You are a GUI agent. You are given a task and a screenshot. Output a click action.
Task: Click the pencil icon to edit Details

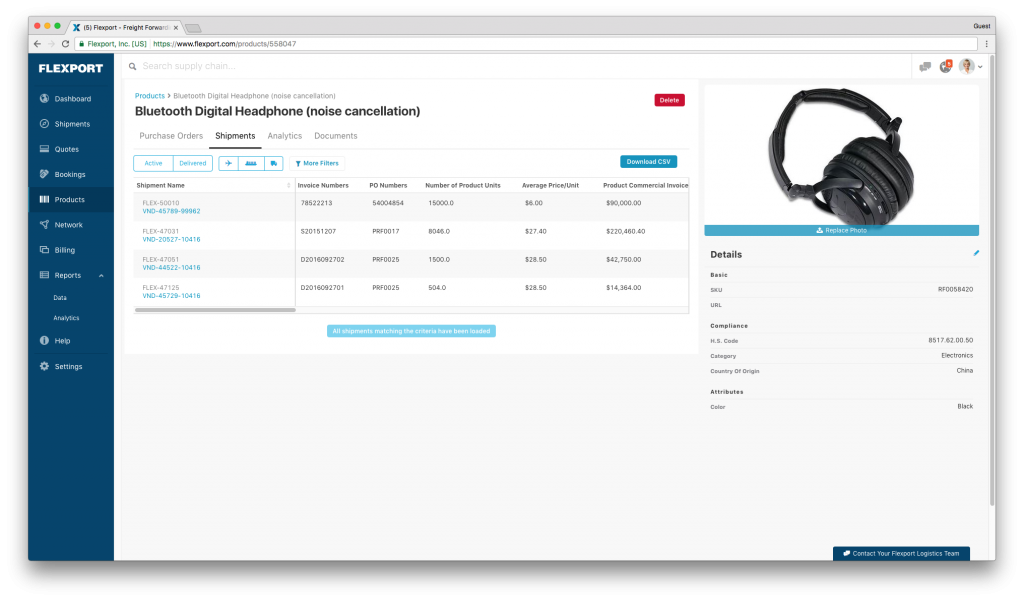[976, 253]
